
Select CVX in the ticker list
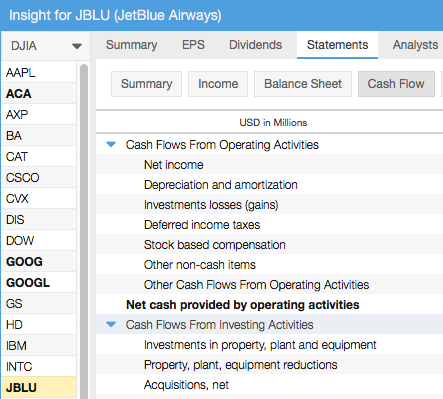coord(39,198)
